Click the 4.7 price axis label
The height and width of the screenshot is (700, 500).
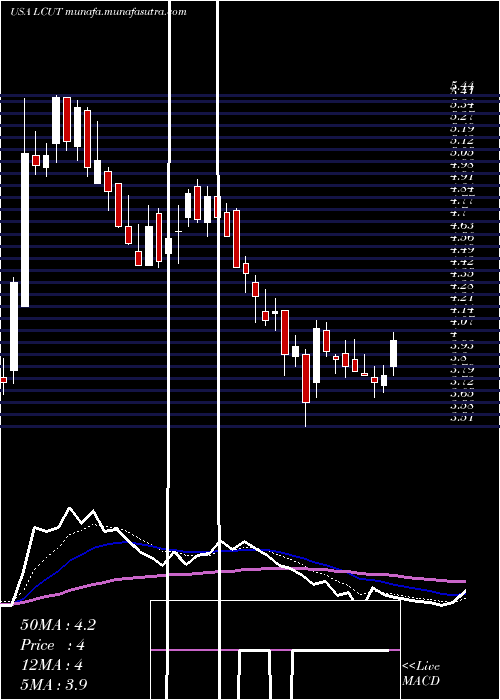[458, 213]
